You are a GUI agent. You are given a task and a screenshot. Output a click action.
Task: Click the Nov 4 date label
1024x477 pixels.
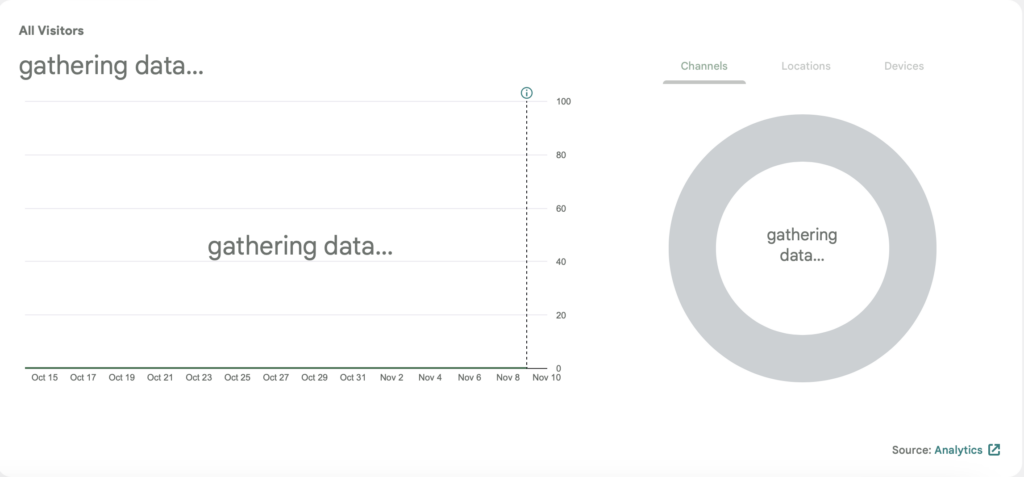[430, 378]
